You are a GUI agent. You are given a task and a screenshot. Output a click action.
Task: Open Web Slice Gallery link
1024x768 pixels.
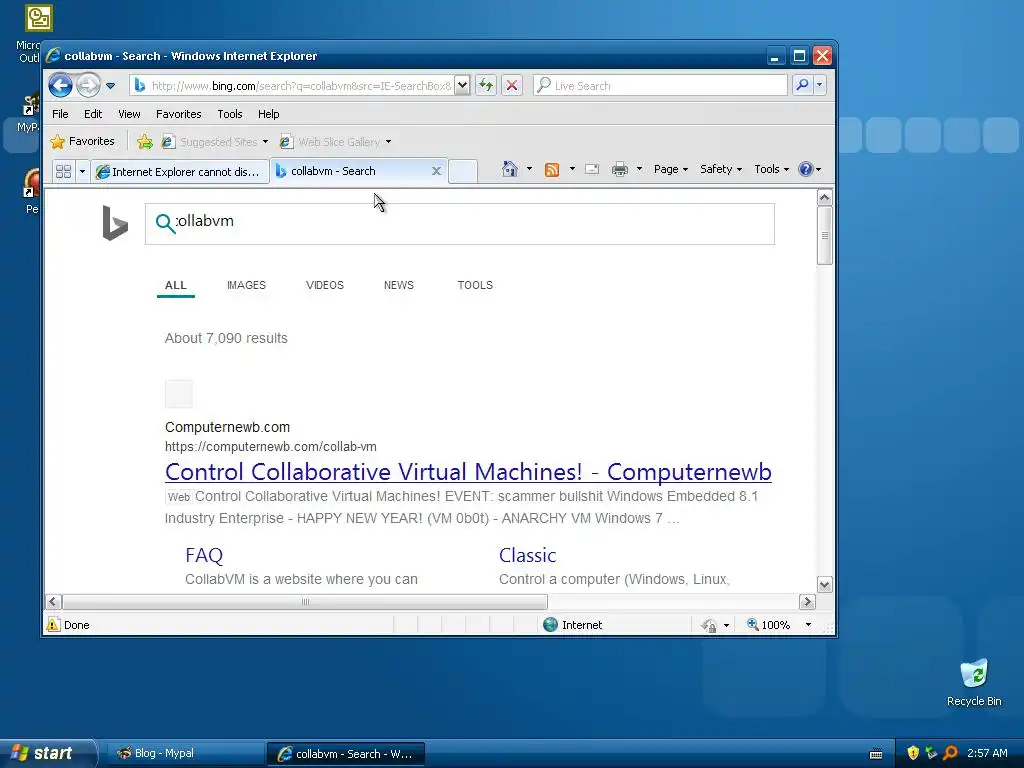tap(335, 141)
